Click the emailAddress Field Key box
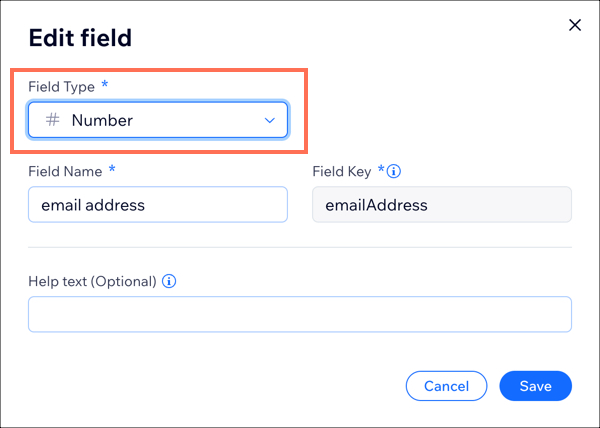600x428 pixels. (442, 205)
